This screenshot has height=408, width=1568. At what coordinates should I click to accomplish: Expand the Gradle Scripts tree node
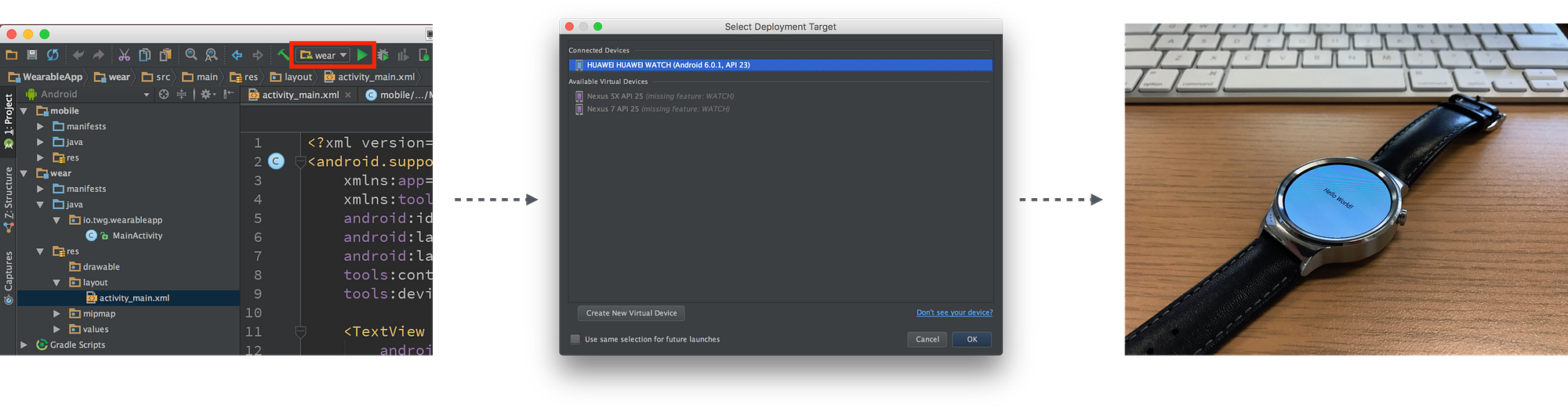pos(24,345)
